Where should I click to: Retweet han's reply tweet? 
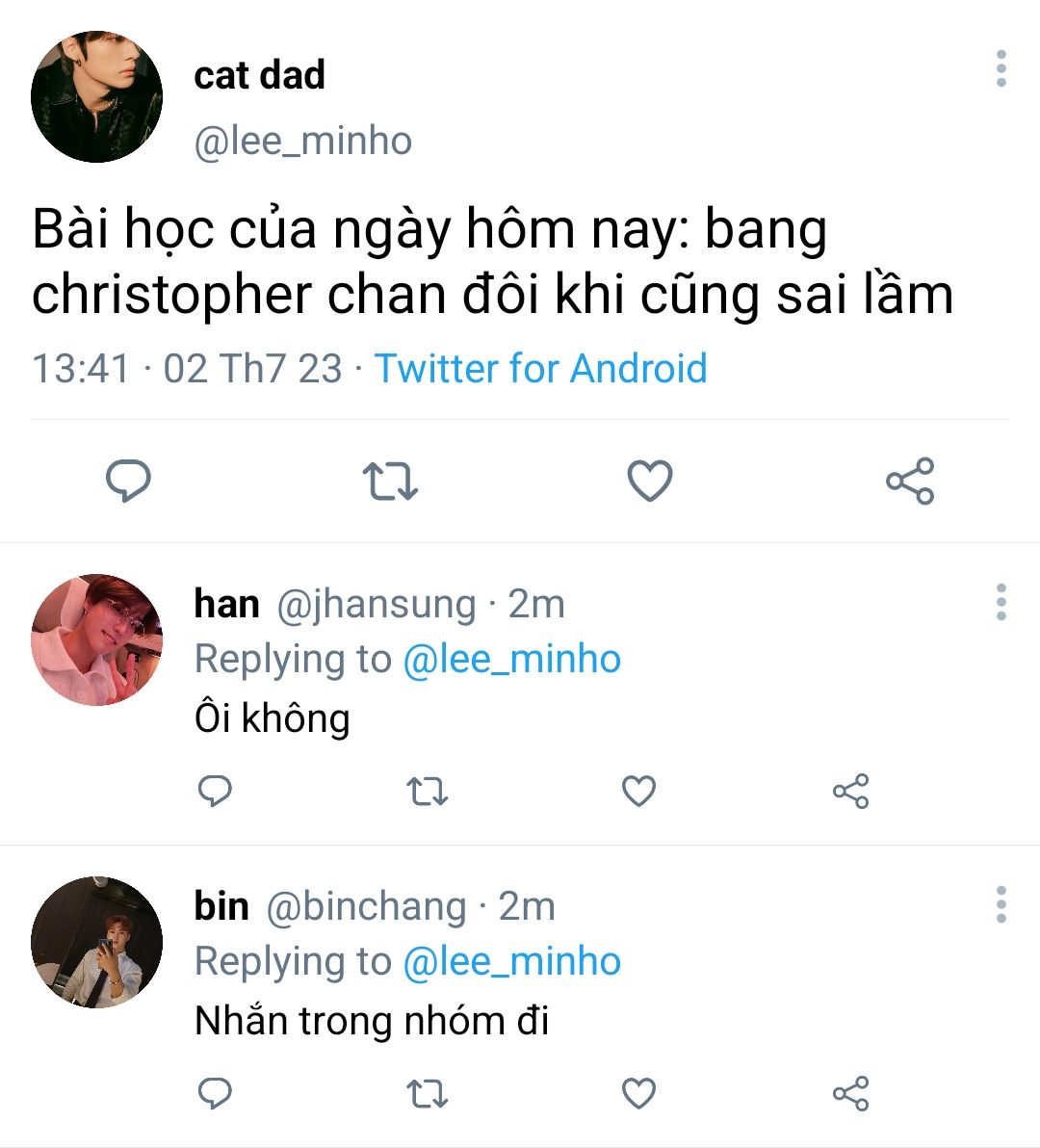click(427, 792)
